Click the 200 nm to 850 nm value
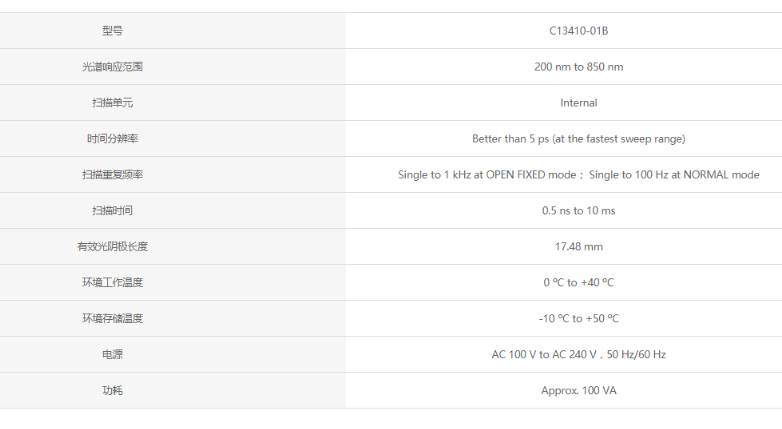The height and width of the screenshot is (429, 782). [579, 67]
